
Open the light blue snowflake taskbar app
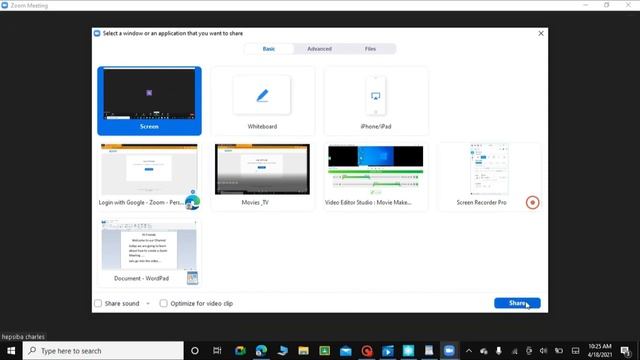point(408,351)
